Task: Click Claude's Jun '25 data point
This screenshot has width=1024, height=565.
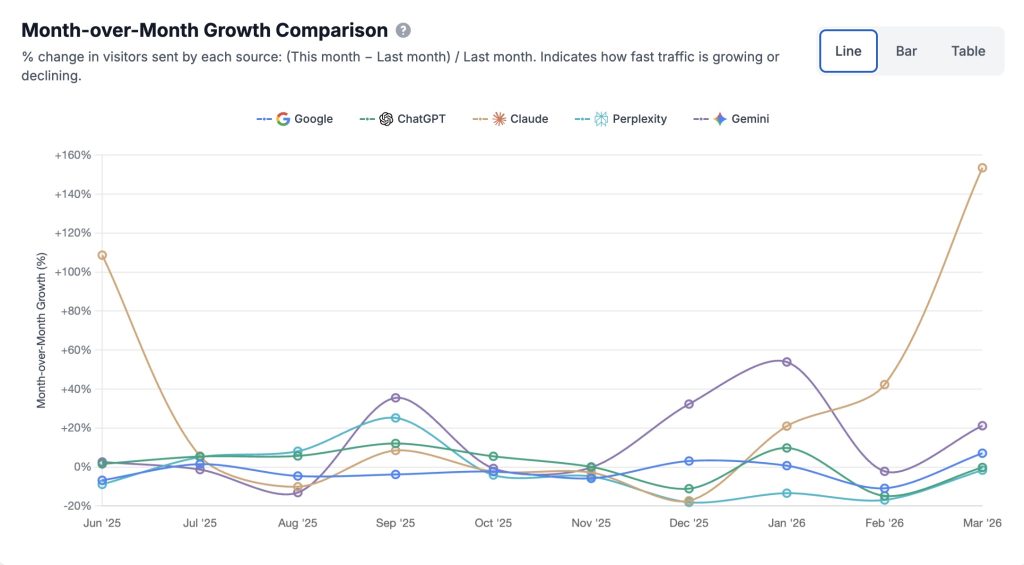Action: pos(102,255)
